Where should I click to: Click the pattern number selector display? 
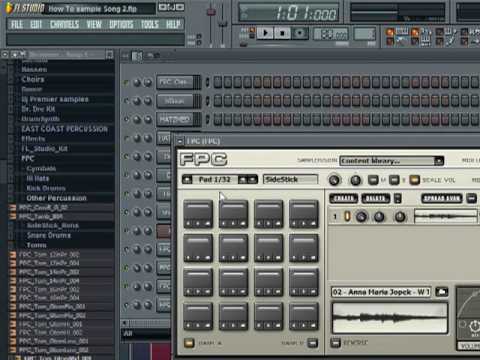[x=364, y=34]
